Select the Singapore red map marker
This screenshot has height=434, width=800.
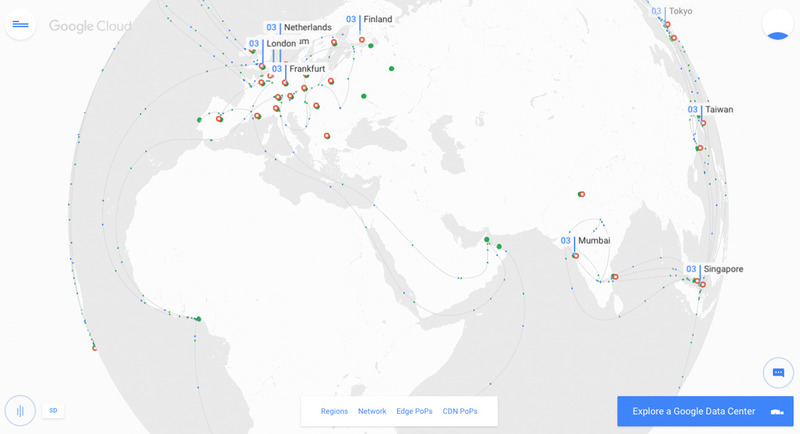coord(702,285)
